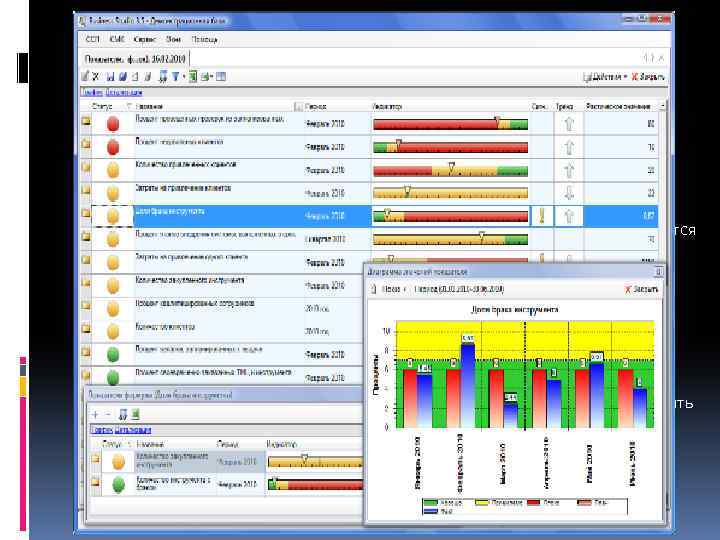This screenshot has height=540, width=720.
Task: Click the График link in main window
Action: pyautogui.click(x=92, y=92)
